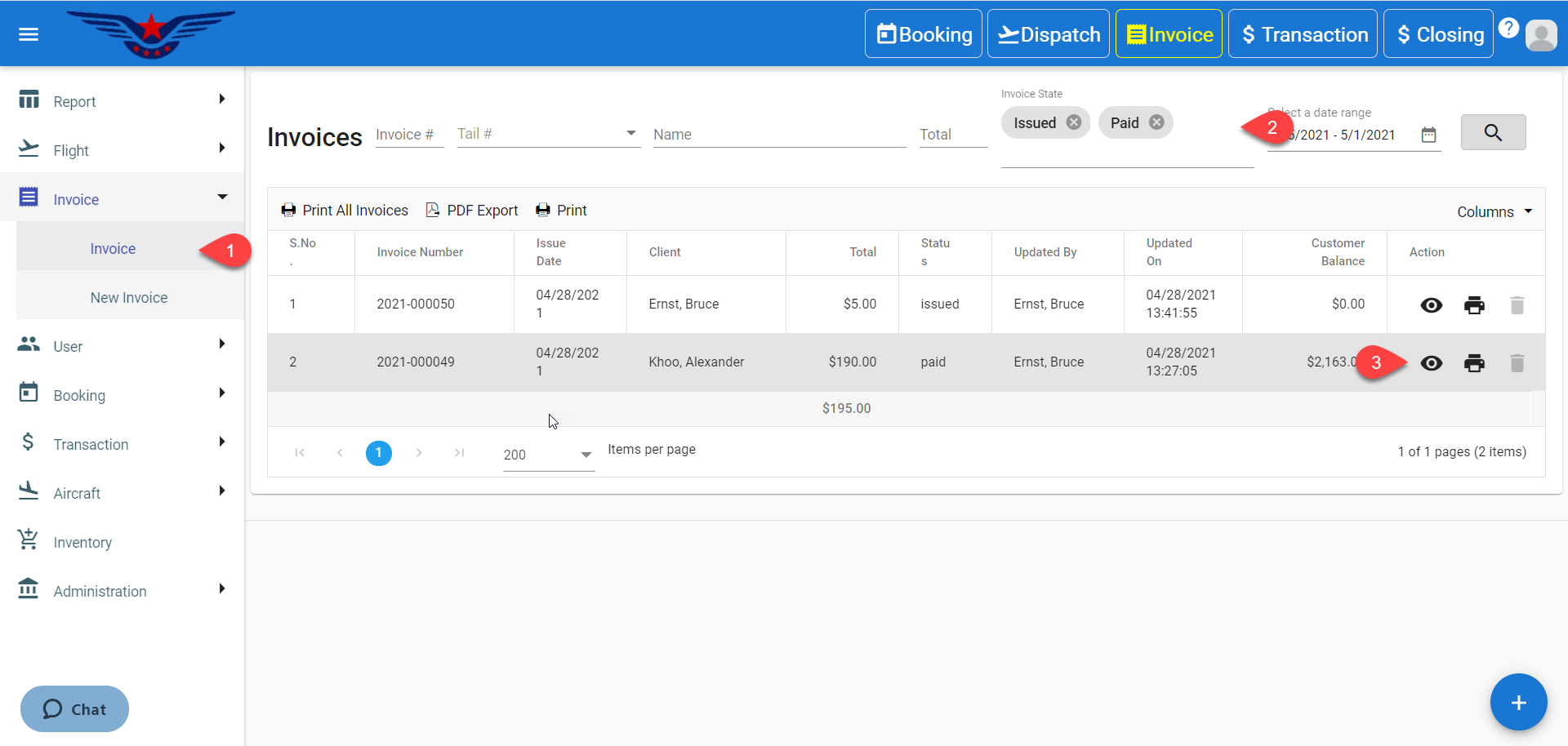1568x746 pixels.
Task: Click the PDF Export button
Action: click(472, 211)
